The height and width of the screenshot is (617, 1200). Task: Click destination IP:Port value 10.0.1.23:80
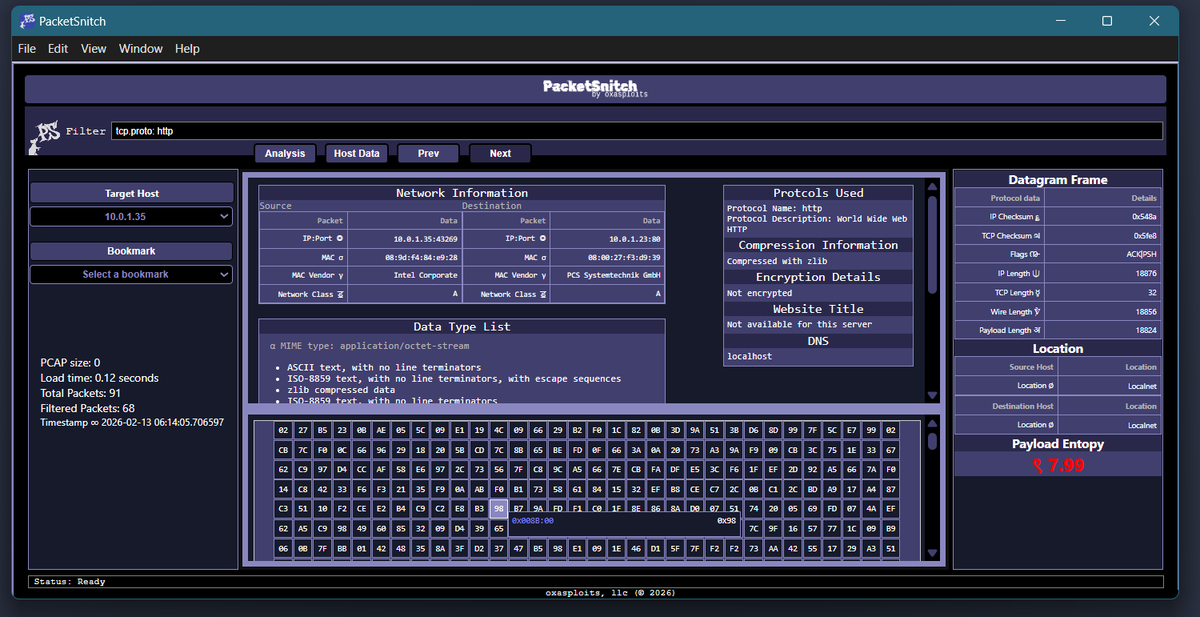(x=636, y=239)
